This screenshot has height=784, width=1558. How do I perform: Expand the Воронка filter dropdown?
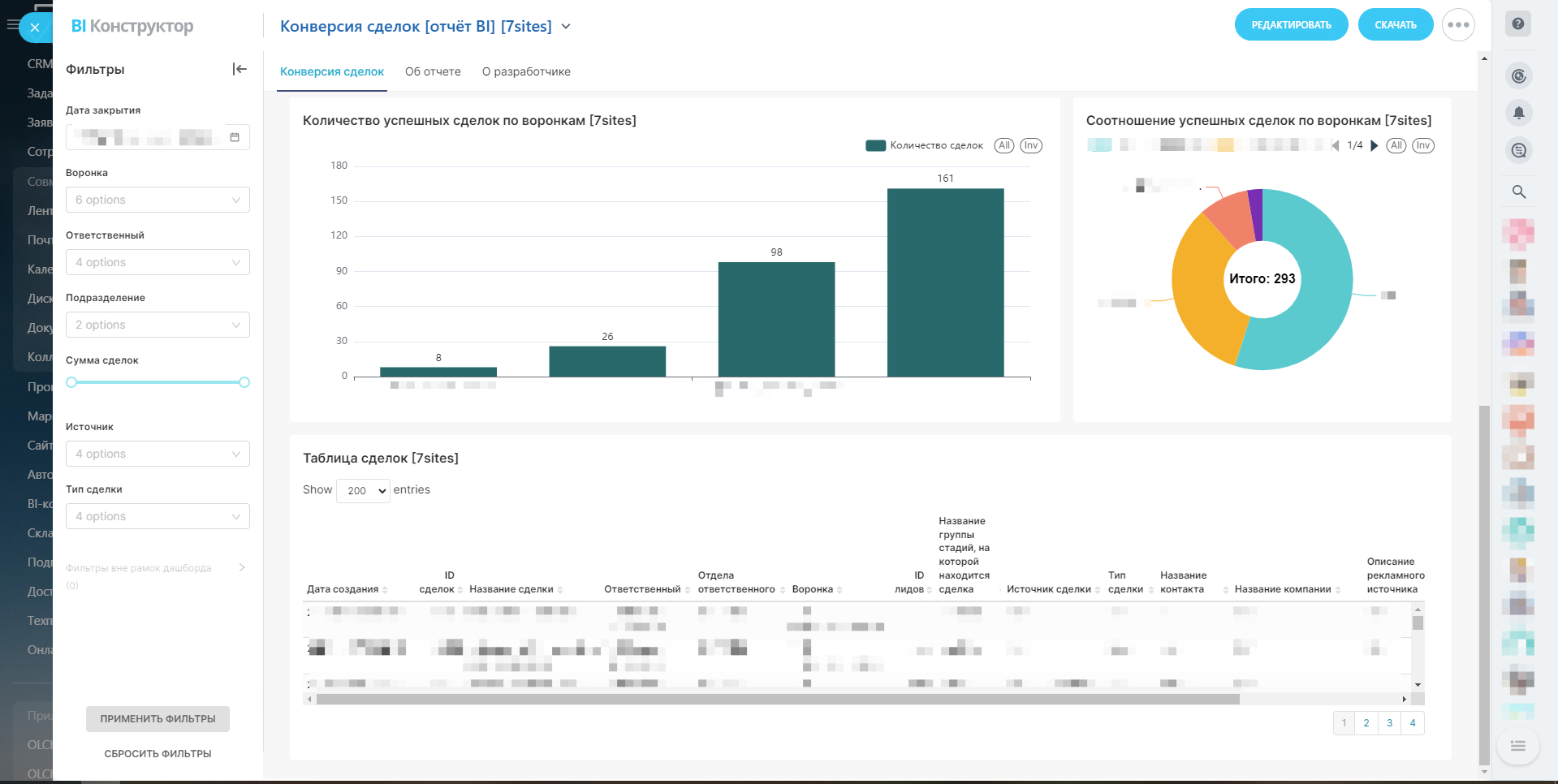(x=158, y=200)
